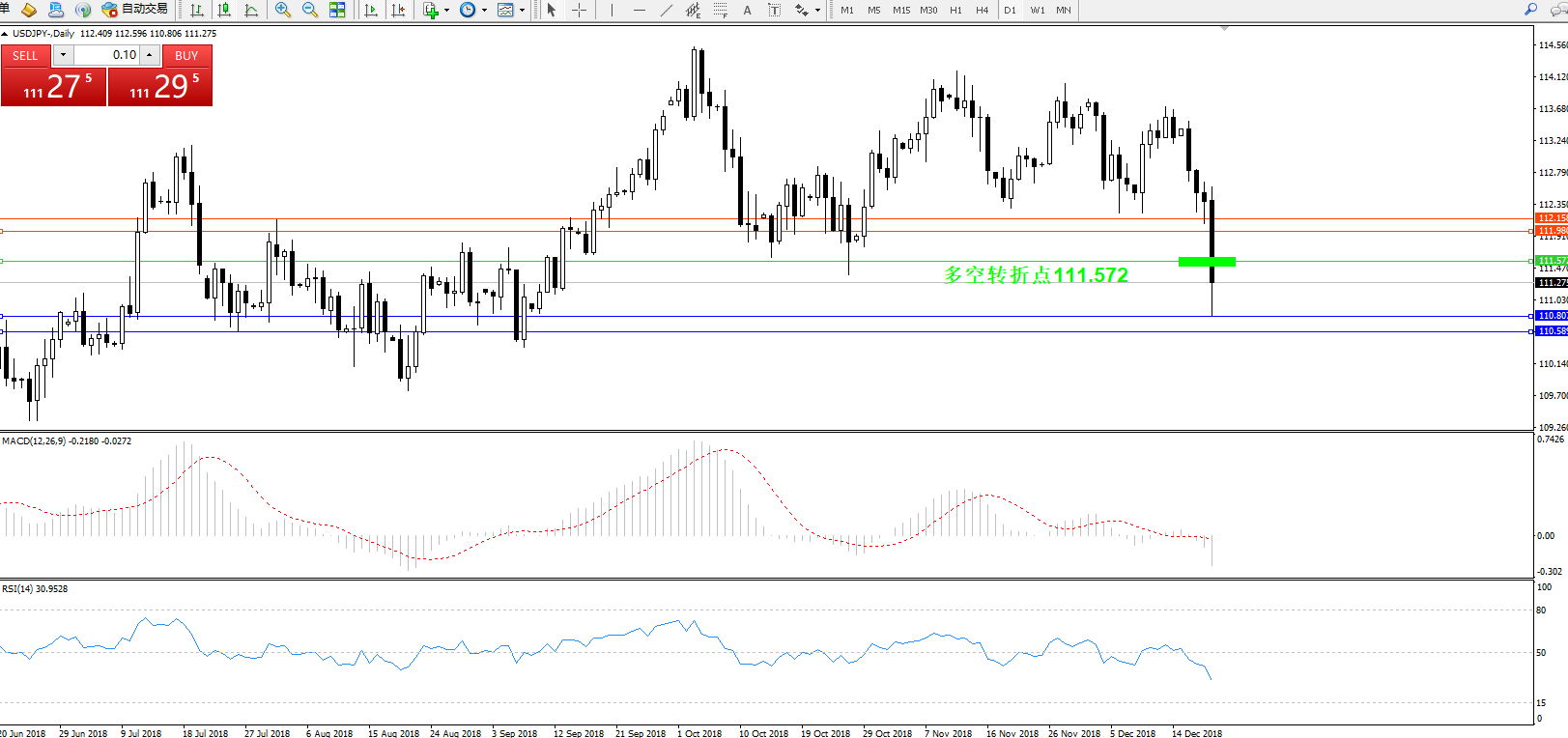Switch to the H4 timeframe
Image resolution: width=1568 pixels, height=738 pixels.
tap(982, 10)
